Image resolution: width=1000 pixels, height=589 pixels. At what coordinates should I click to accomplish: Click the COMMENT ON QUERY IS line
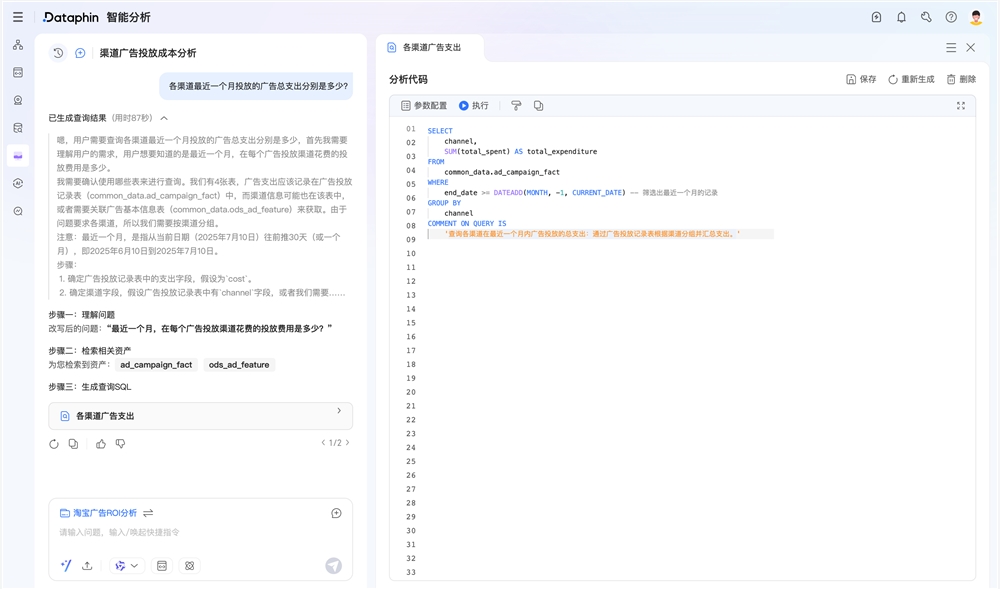467,224
